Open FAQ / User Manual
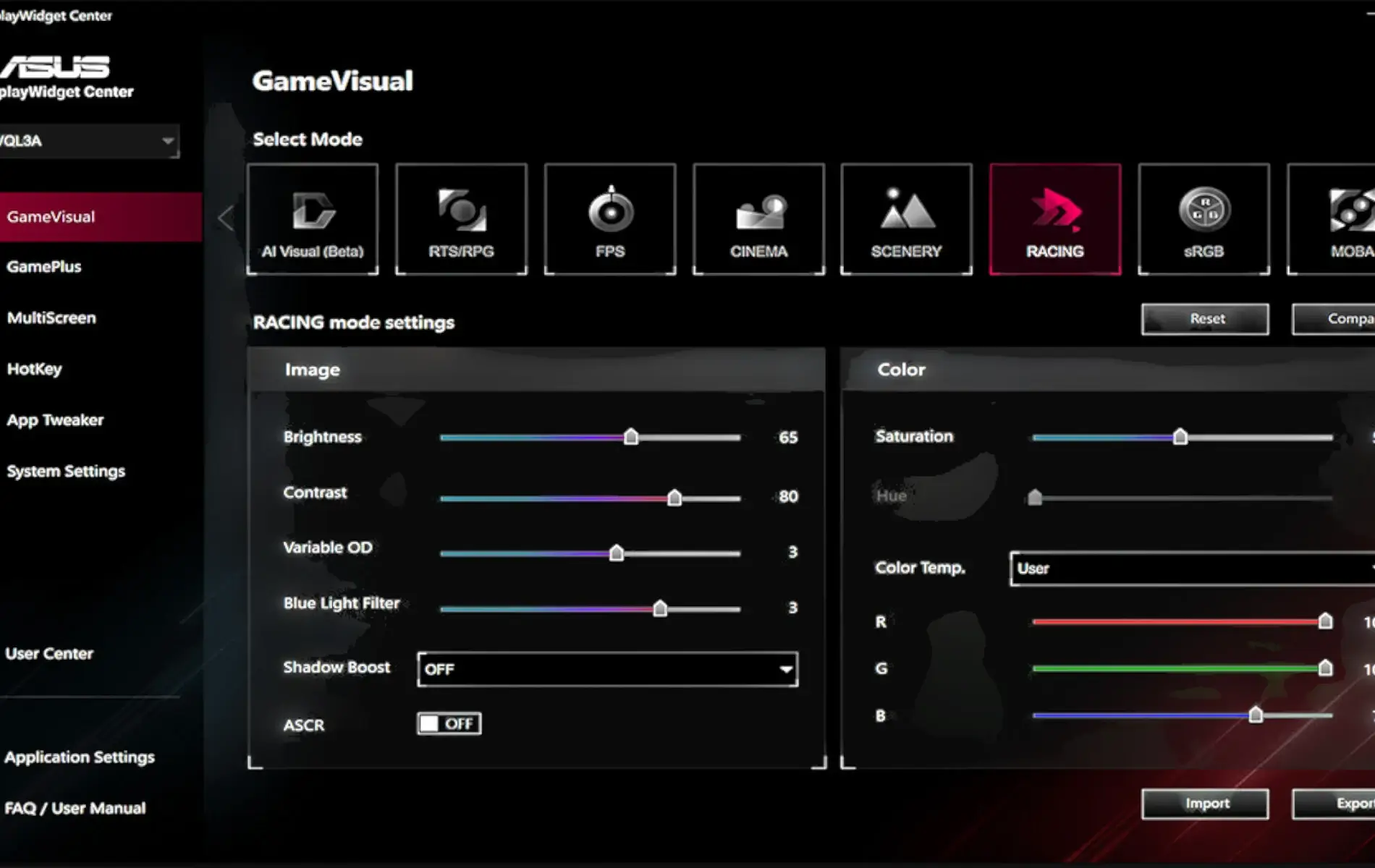The height and width of the screenshot is (868, 1375). coord(75,809)
